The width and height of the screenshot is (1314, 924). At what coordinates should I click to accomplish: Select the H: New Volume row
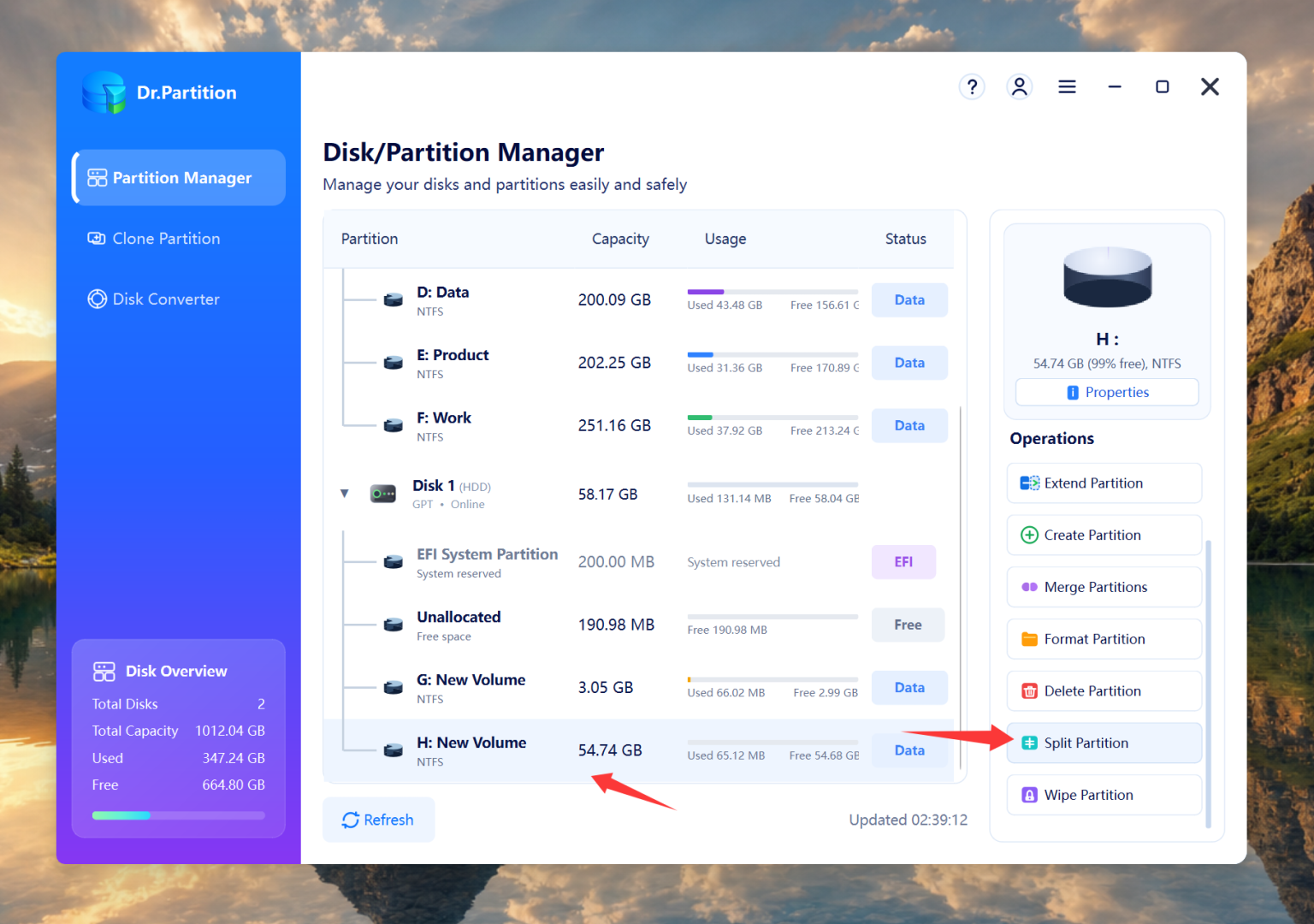[639, 750]
